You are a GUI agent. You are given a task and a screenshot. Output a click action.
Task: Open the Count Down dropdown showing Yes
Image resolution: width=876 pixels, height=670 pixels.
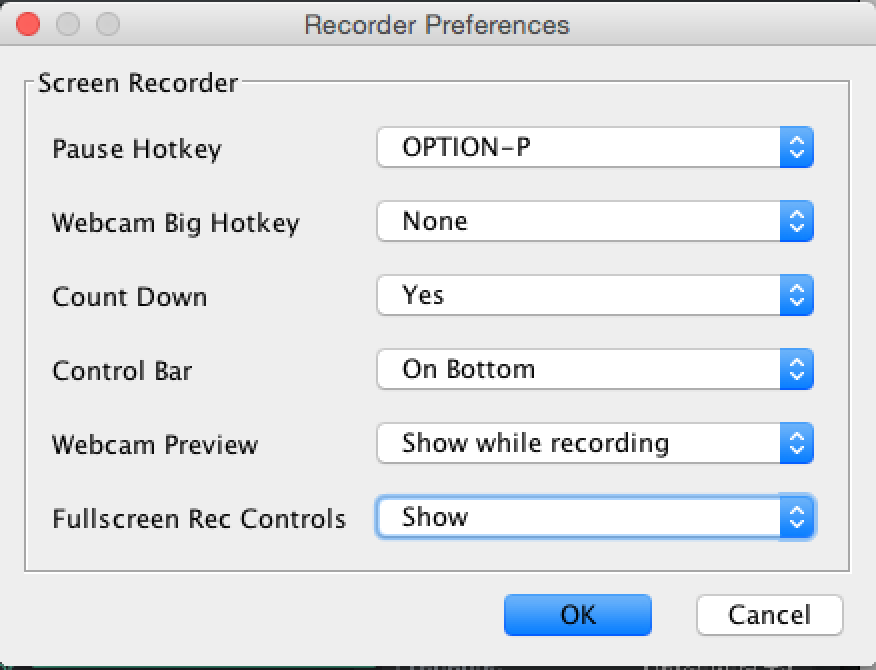(x=595, y=295)
